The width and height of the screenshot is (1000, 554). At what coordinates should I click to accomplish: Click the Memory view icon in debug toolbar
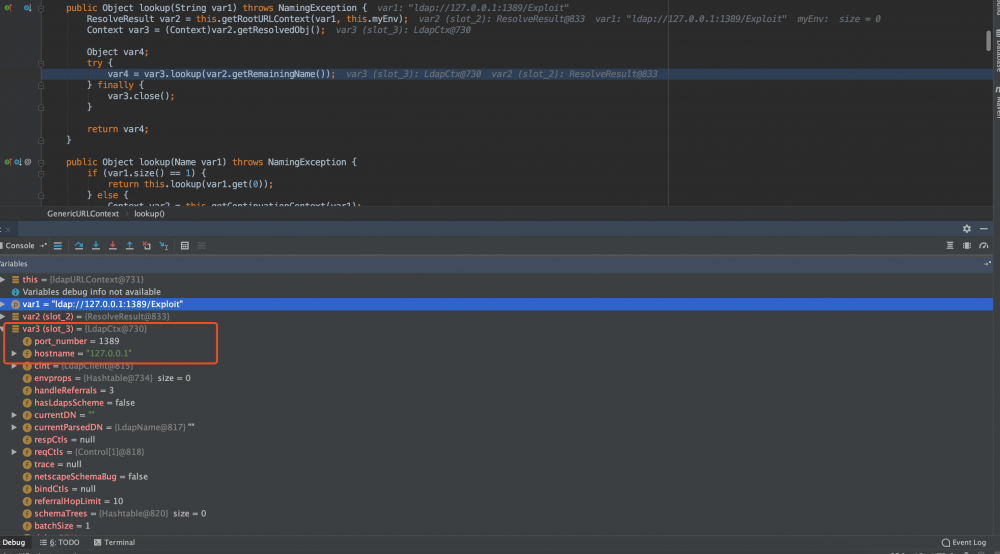point(967,245)
